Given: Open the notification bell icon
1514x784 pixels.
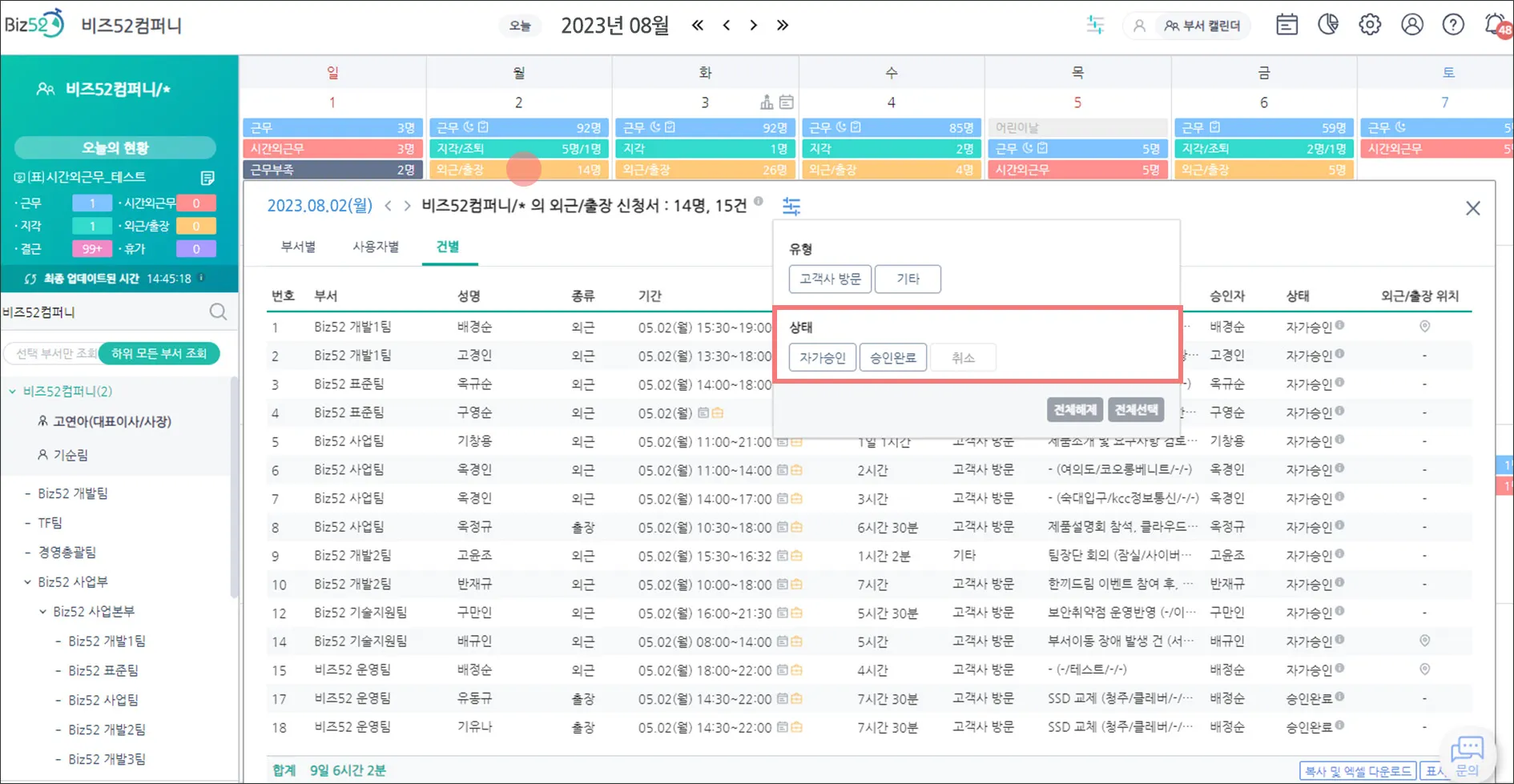Looking at the screenshot, I should 1496,25.
